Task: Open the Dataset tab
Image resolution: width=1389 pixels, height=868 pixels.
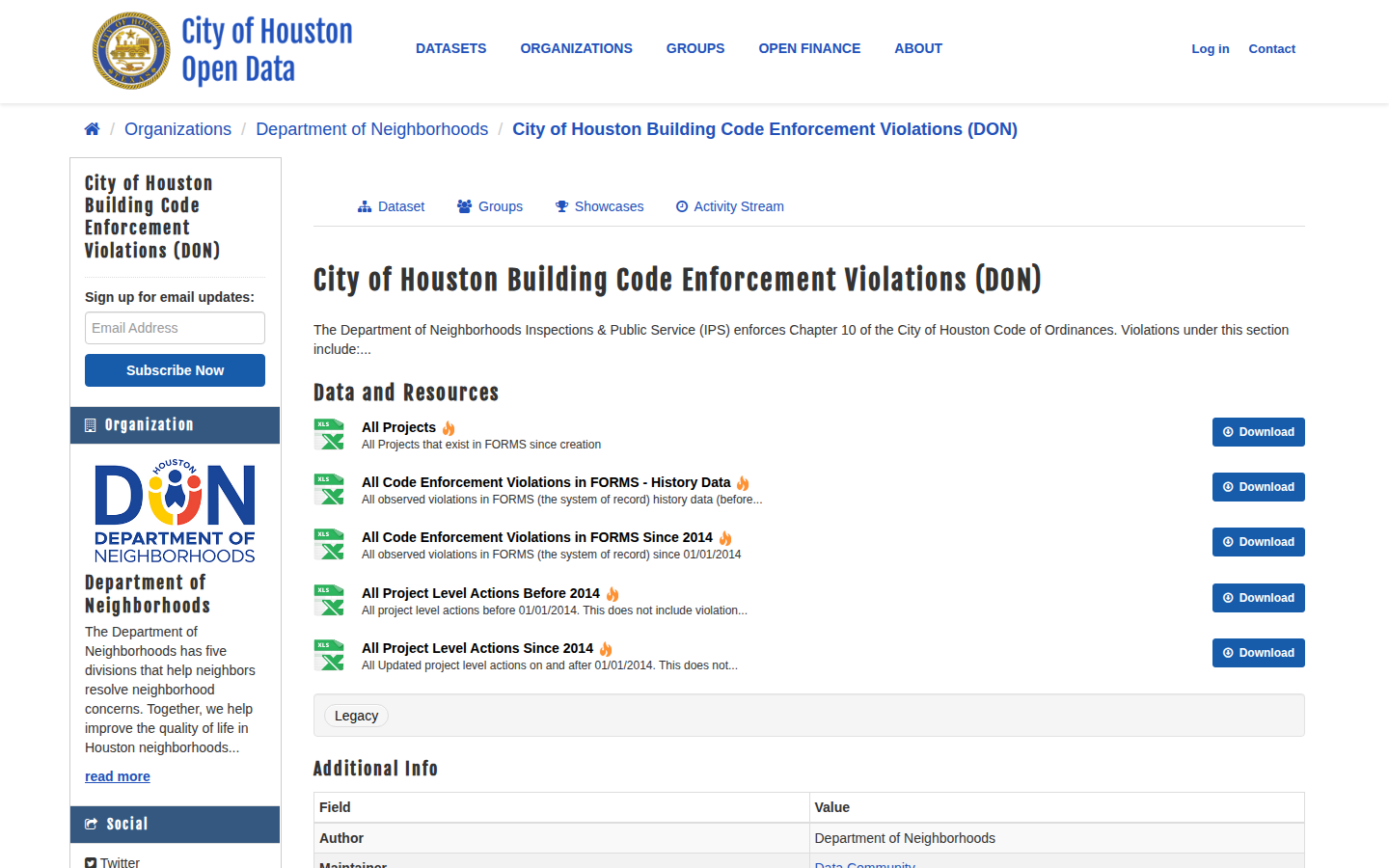Action: click(391, 206)
